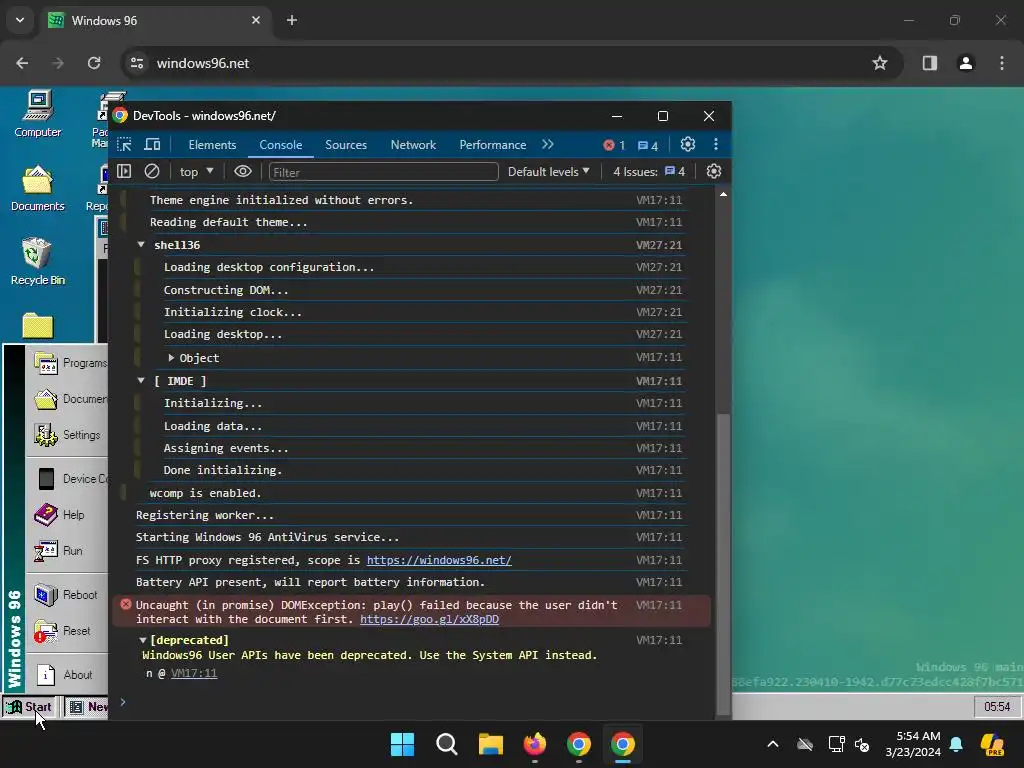Choose Run in the Start menu

[x=67, y=551]
